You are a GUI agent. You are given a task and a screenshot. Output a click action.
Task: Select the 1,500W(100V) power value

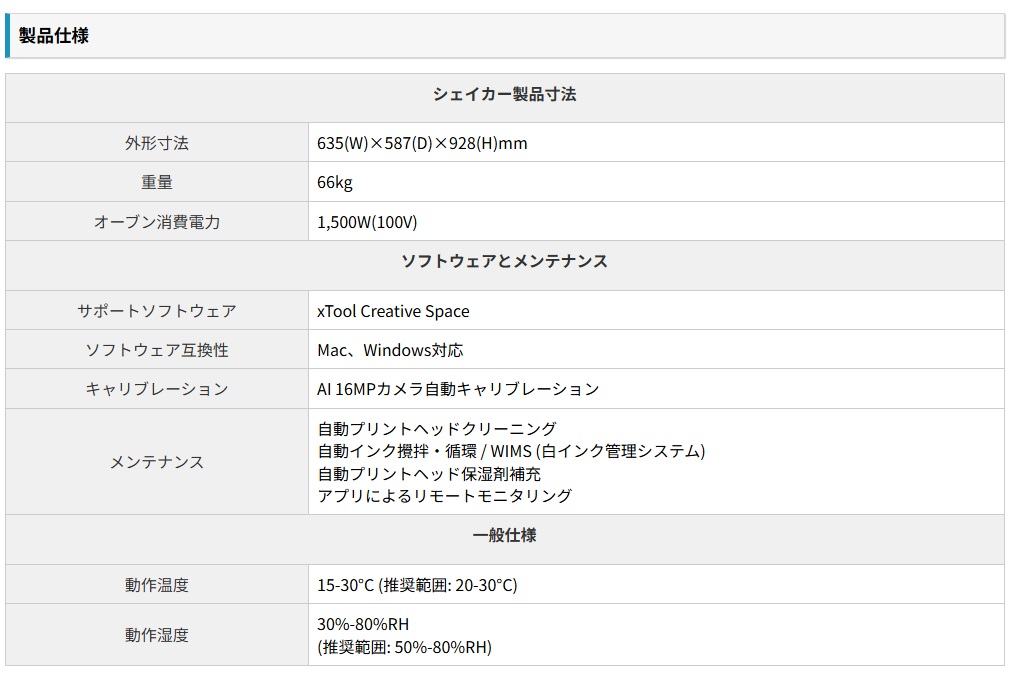(367, 221)
